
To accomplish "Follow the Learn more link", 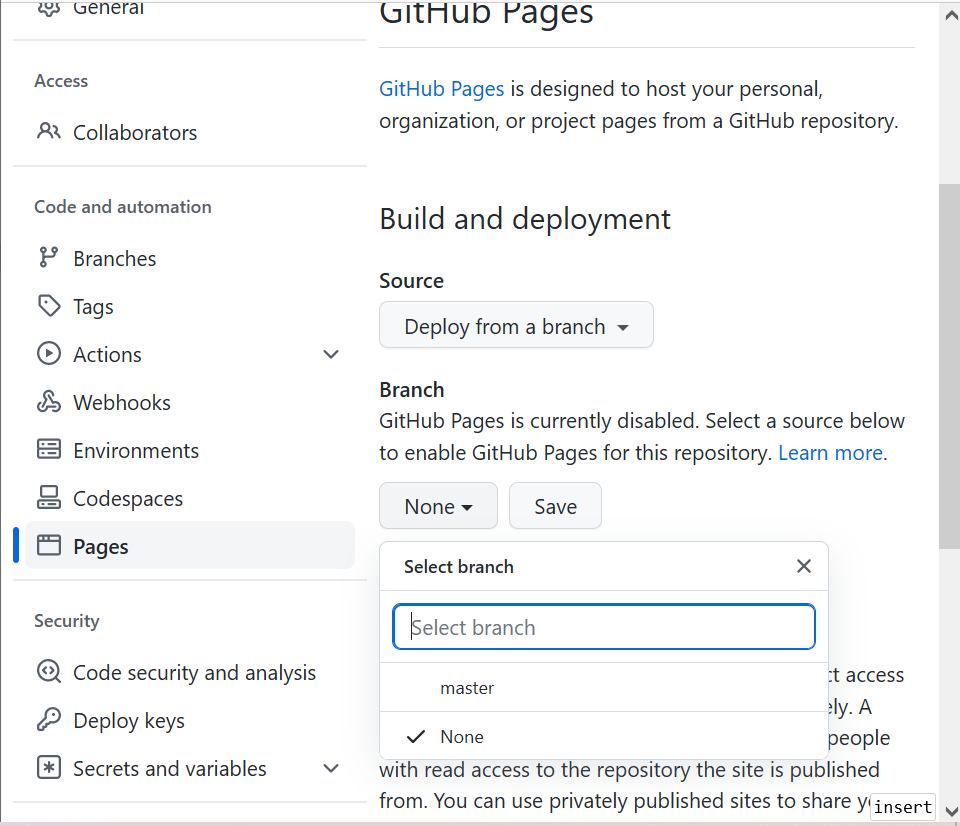I will [x=830, y=452].
